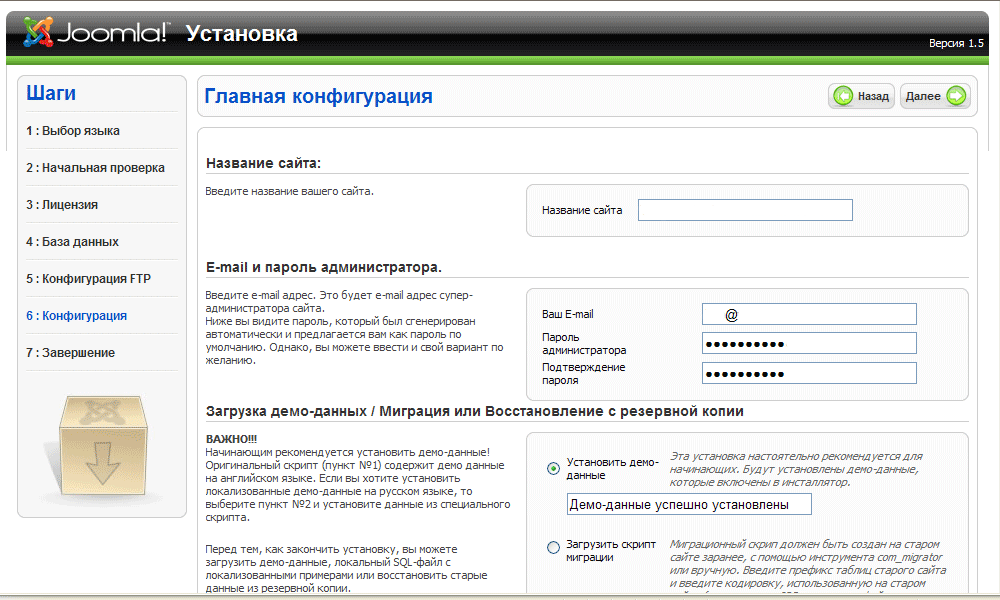Open step 5 Конфигурация FTP
The width and height of the screenshot is (1000, 600).
click(x=88, y=279)
